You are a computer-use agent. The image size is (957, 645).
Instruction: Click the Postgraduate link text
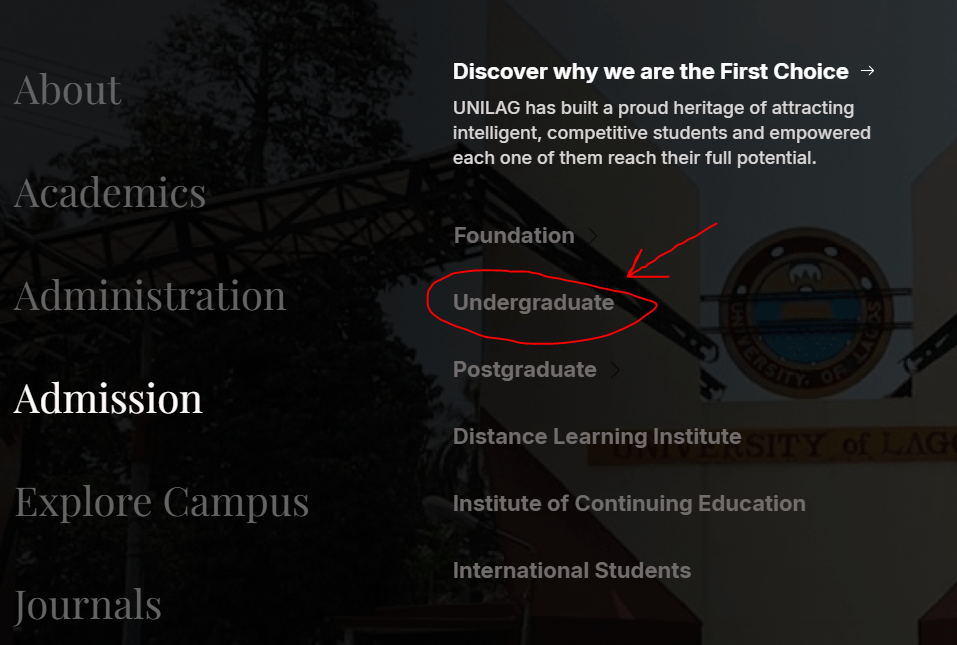pos(524,370)
